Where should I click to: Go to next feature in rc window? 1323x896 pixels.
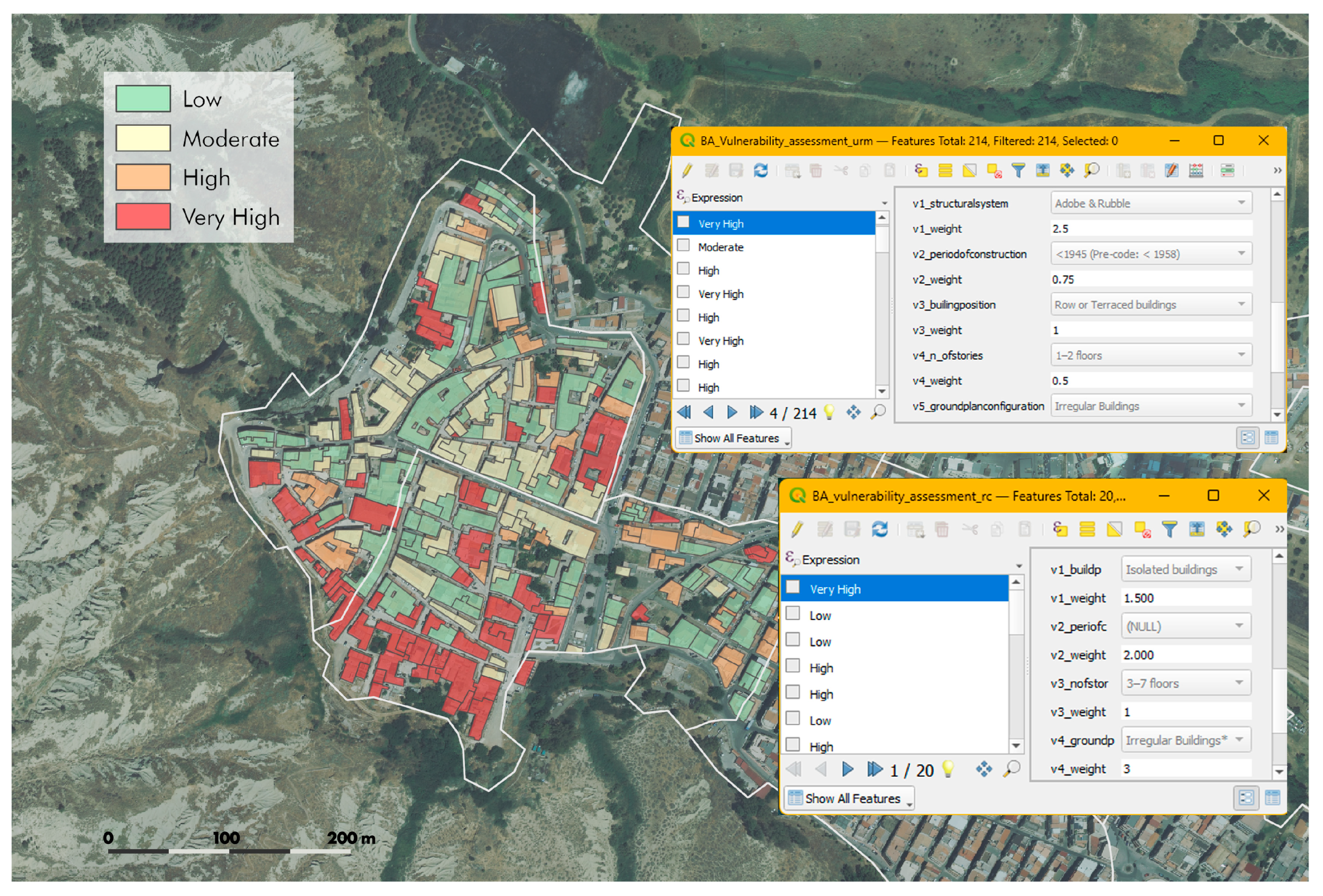pos(847,769)
